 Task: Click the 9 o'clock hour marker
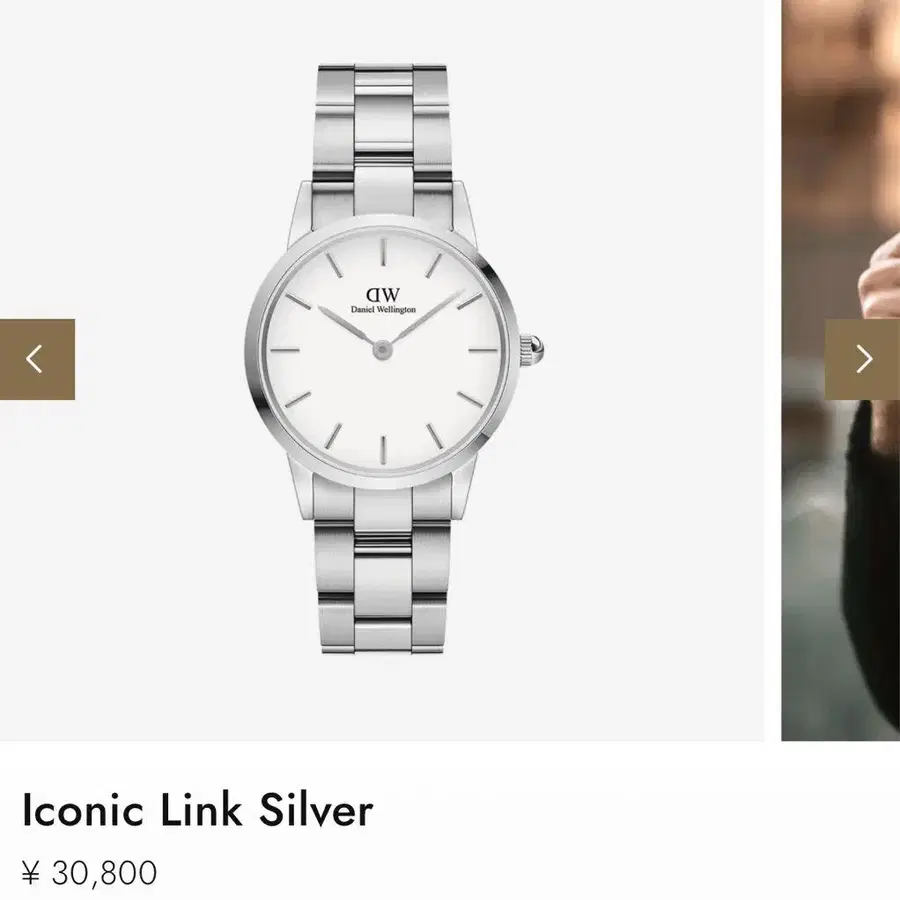(x=284, y=350)
